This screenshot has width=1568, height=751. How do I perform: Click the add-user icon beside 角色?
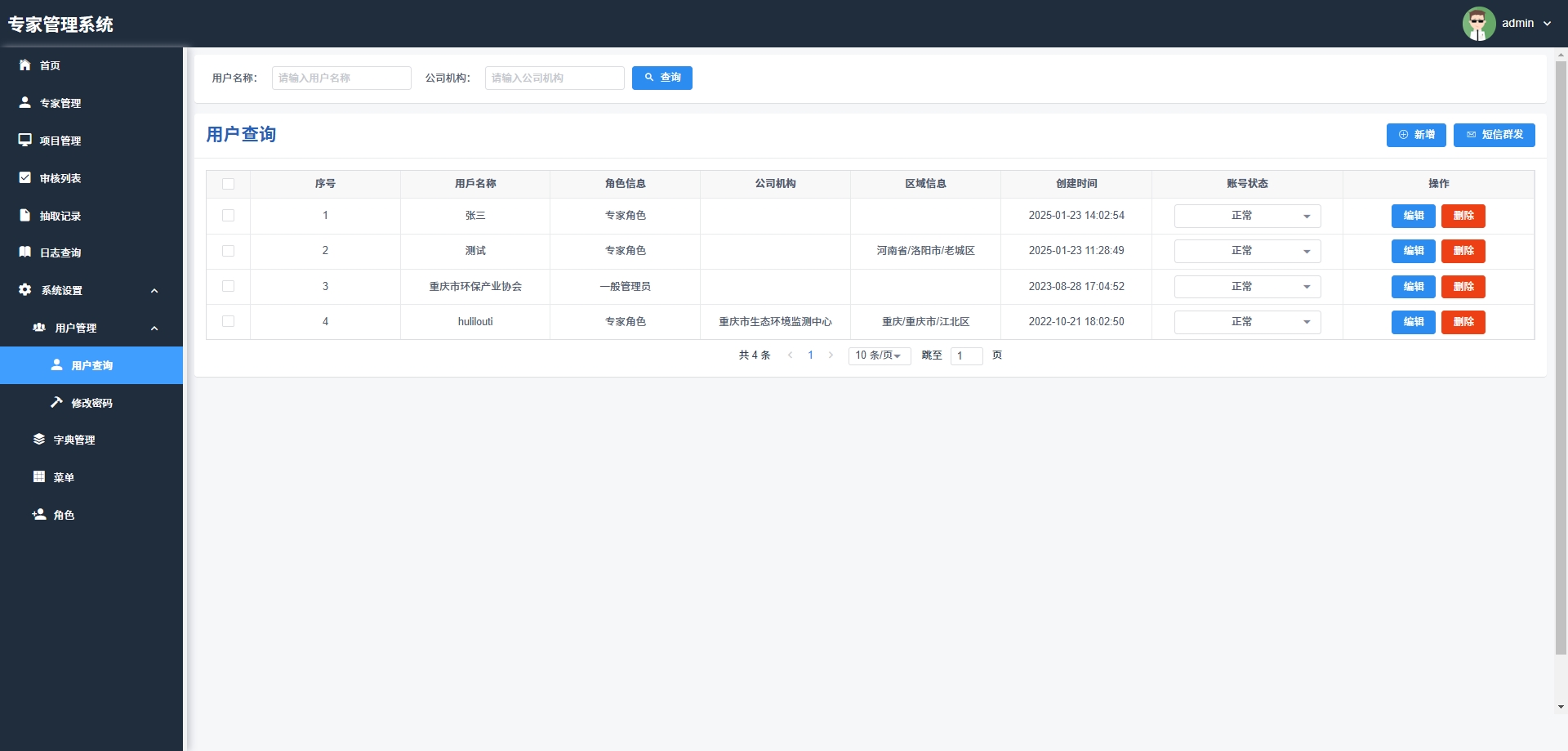pyautogui.click(x=38, y=514)
